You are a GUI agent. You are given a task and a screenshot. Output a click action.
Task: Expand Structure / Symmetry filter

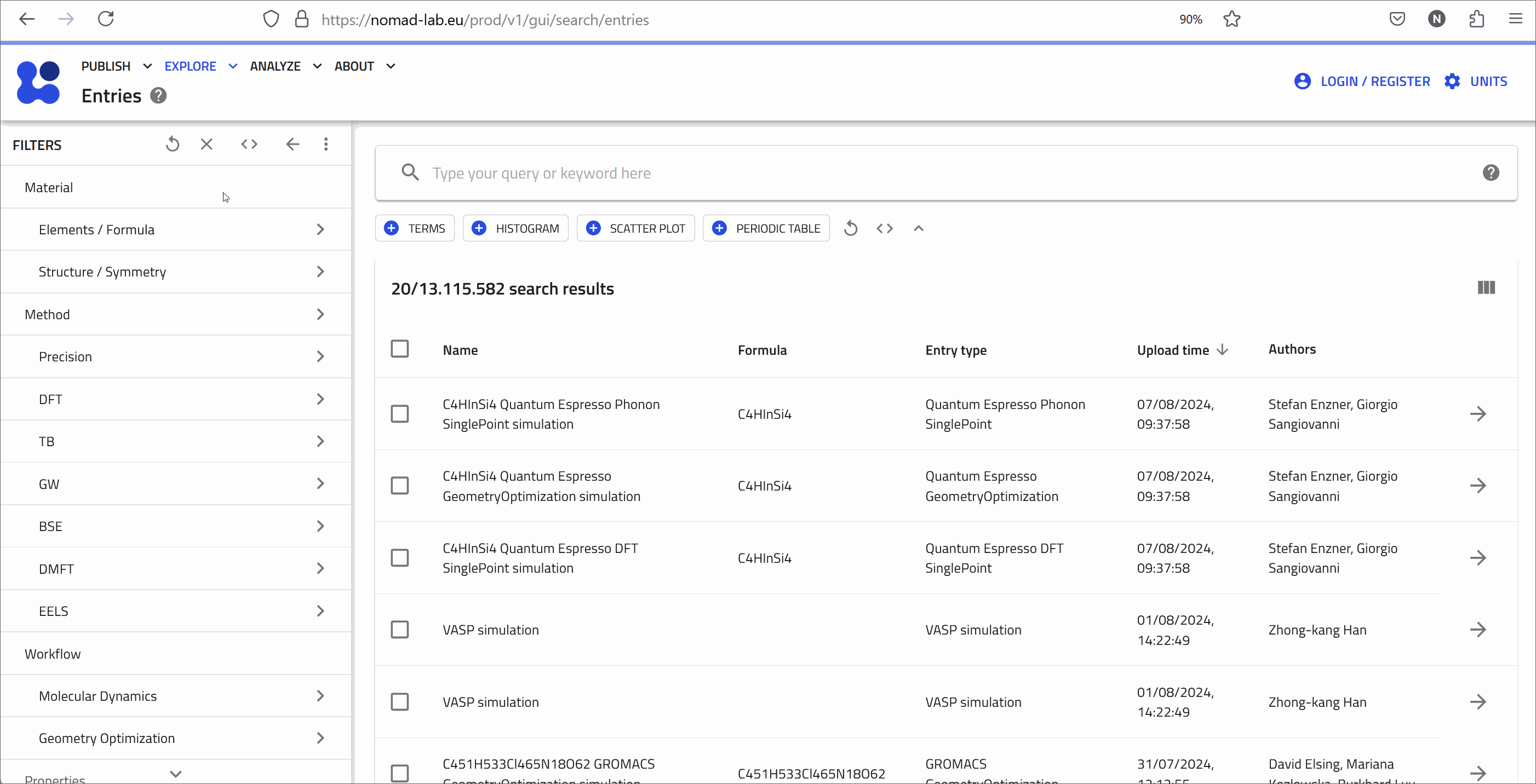pos(176,272)
